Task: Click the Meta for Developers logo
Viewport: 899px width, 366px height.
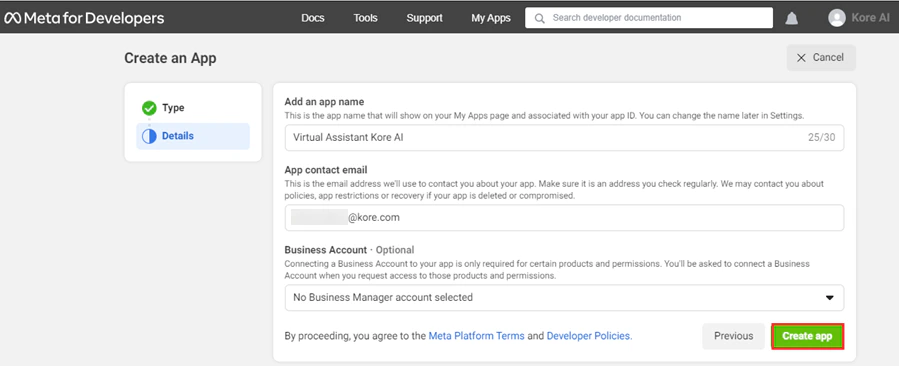Action: [84, 18]
